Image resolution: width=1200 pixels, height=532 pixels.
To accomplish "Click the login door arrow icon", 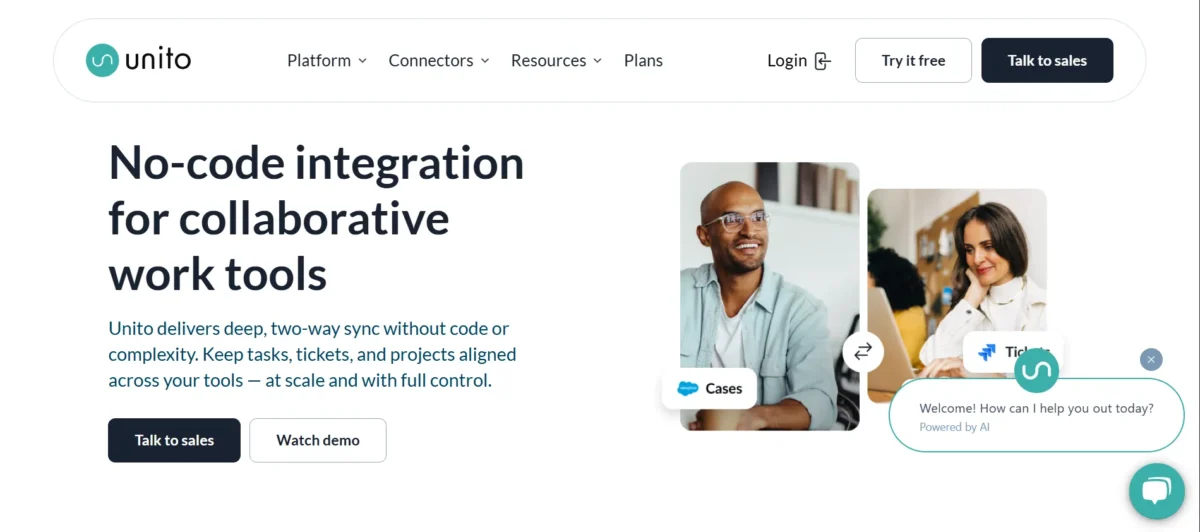I will pyautogui.click(x=823, y=61).
